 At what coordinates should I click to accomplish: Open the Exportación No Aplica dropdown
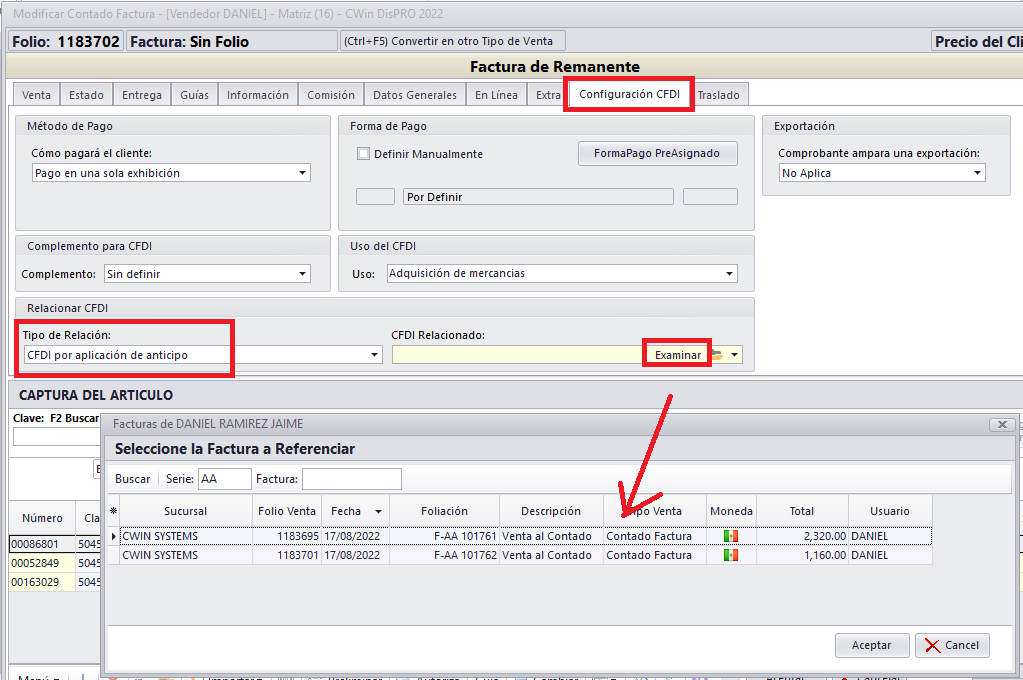pos(977,173)
